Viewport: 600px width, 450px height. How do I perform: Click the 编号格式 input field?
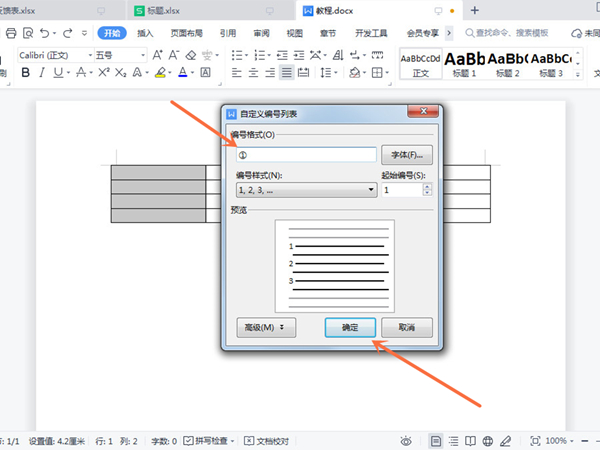[x=305, y=155]
